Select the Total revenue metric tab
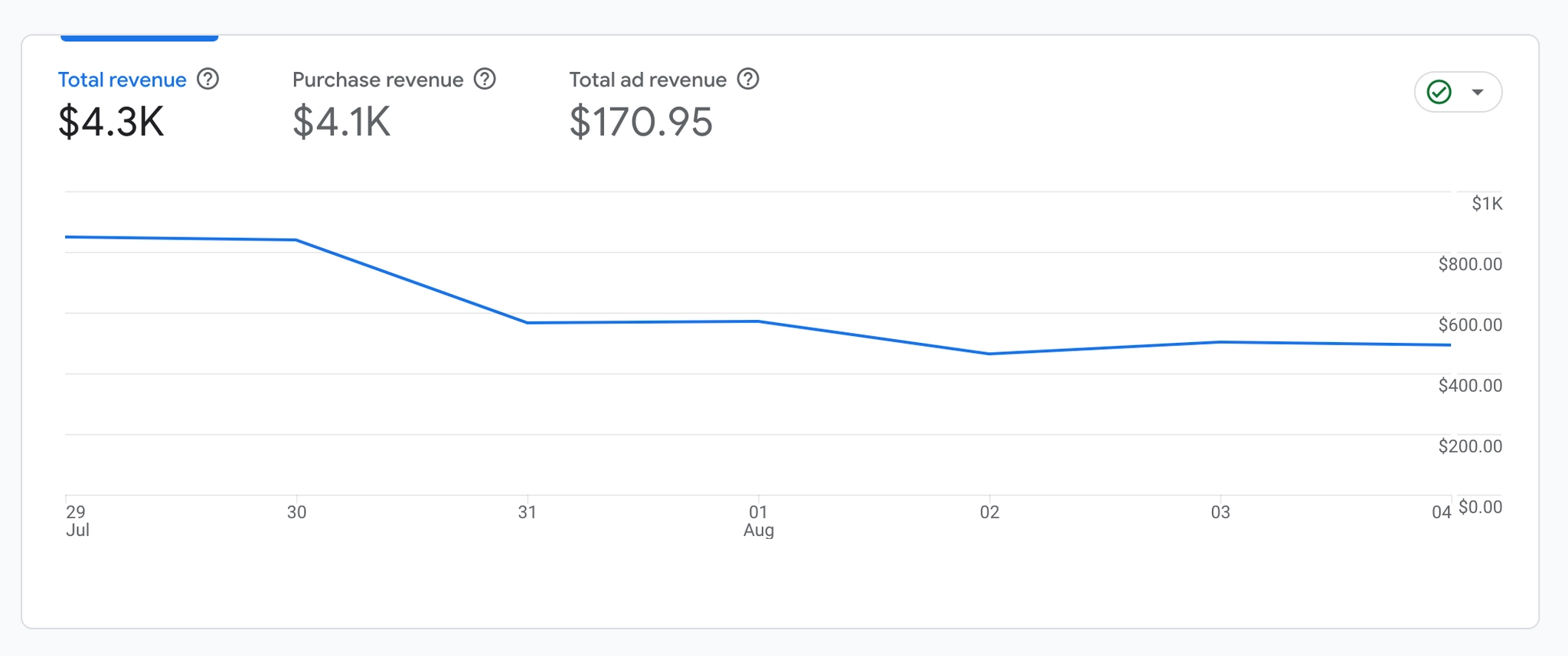This screenshot has height=656, width=1568. [x=122, y=80]
